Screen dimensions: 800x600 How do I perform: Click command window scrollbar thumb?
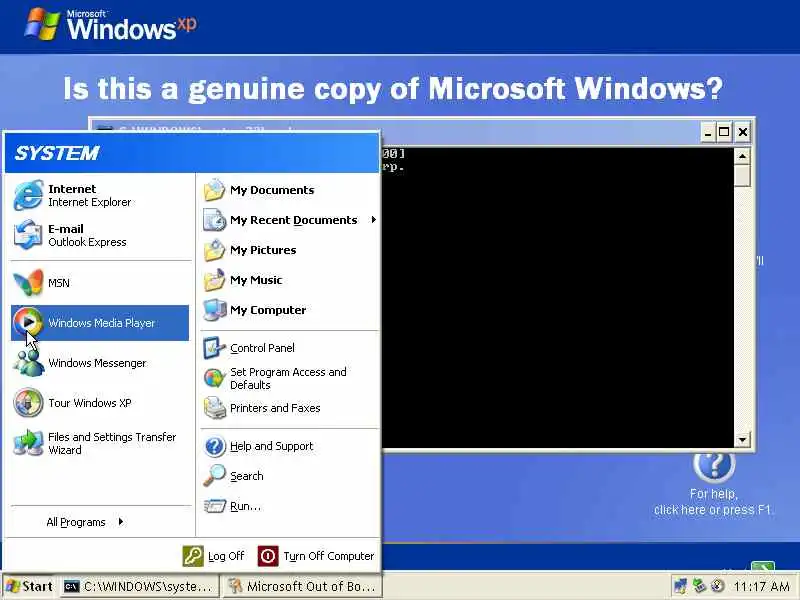point(742,175)
